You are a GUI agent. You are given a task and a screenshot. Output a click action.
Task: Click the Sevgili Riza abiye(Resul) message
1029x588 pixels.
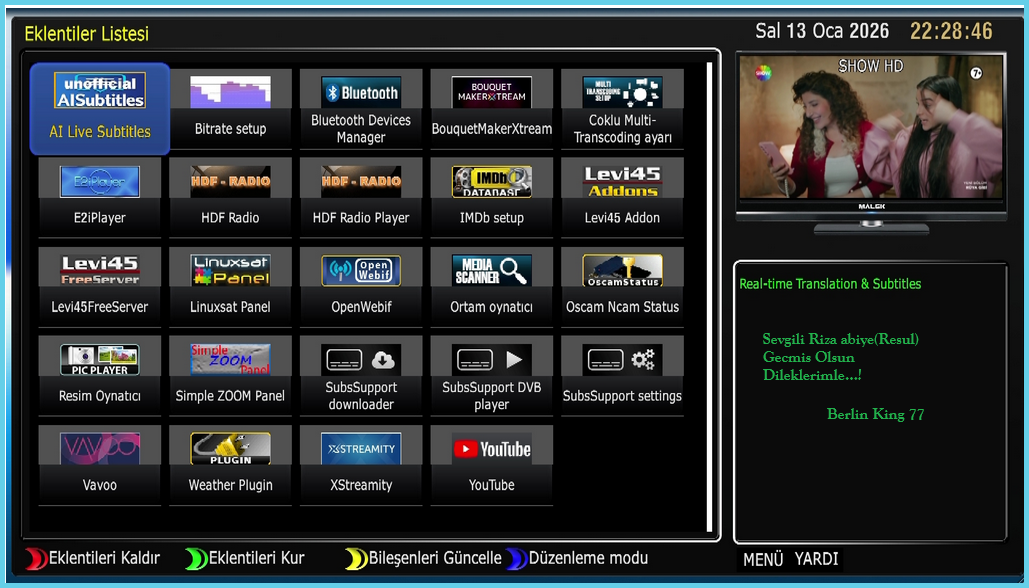[x=841, y=339]
